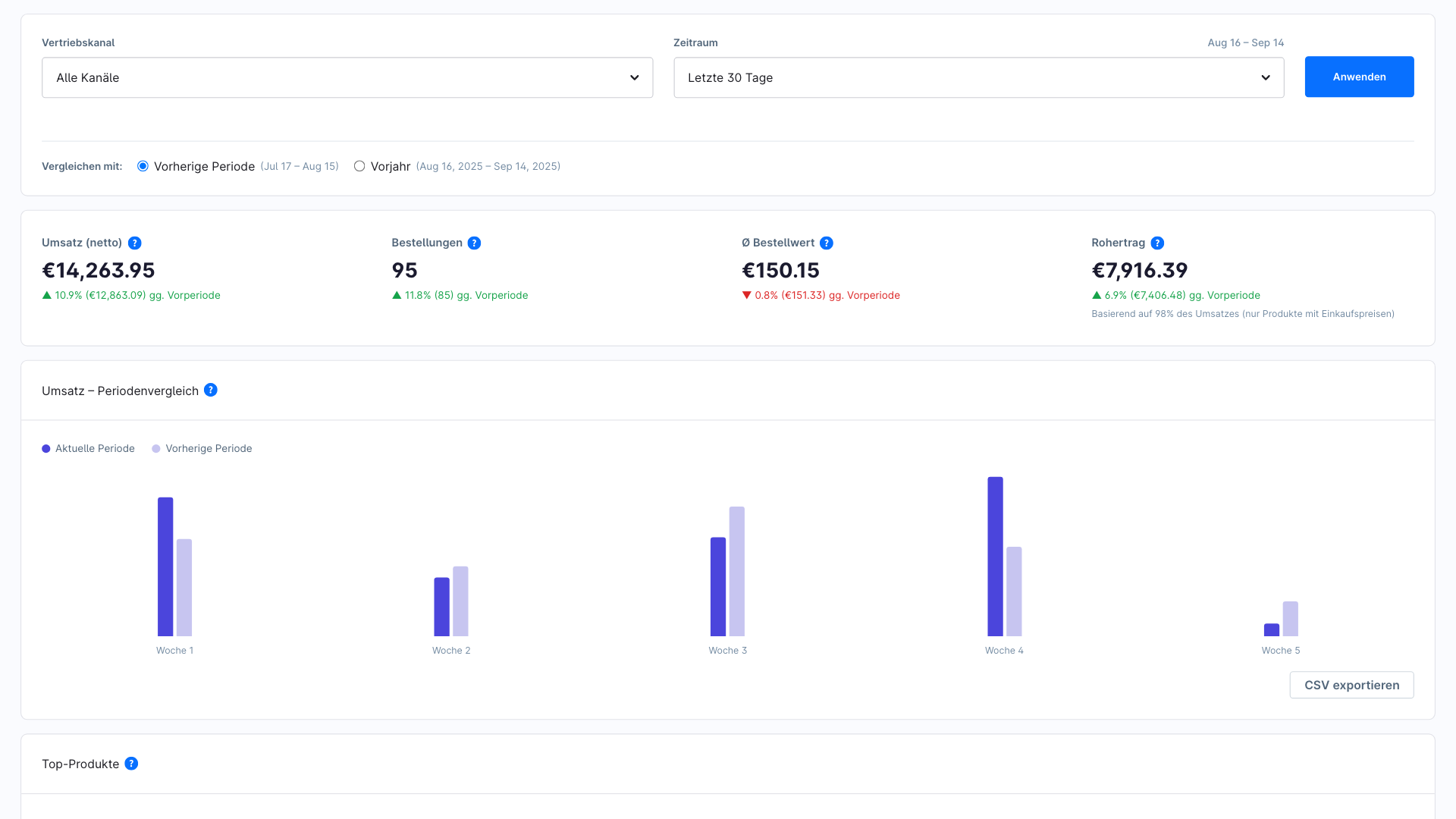This screenshot has height=819, width=1456.
Task: Click Woche 1 previous period bar
Action: (x=184, y=588)
